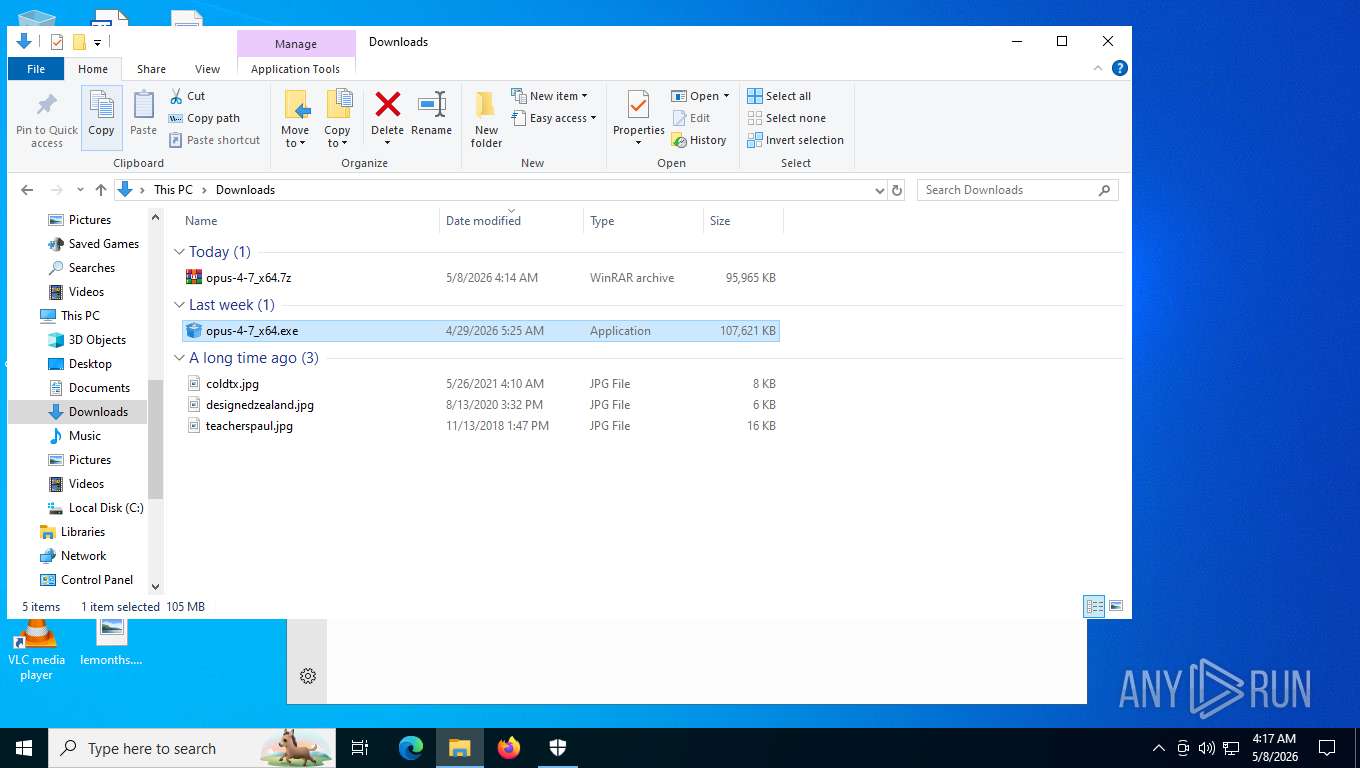Screen dimensions: 1360x768
Task: Open the Move to menu
Action: tap(295, 118)
